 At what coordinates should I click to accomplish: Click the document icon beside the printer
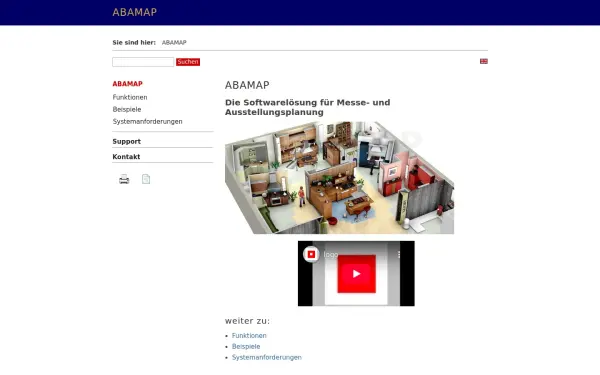[x=146, y=179]
